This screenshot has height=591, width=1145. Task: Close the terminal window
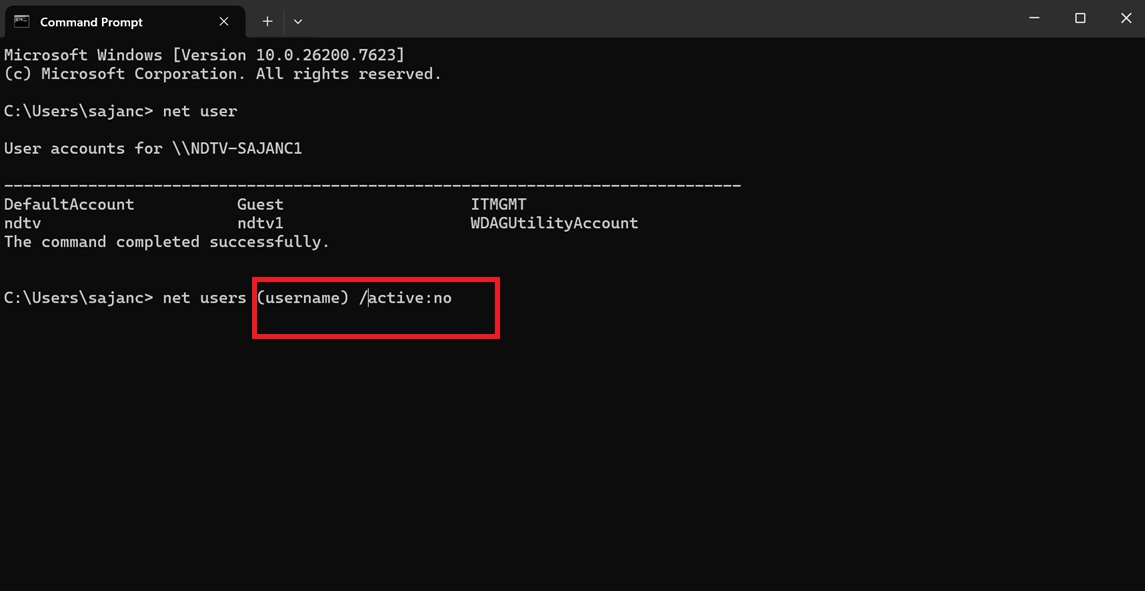pyautogui.click(x=1124, y=18)
